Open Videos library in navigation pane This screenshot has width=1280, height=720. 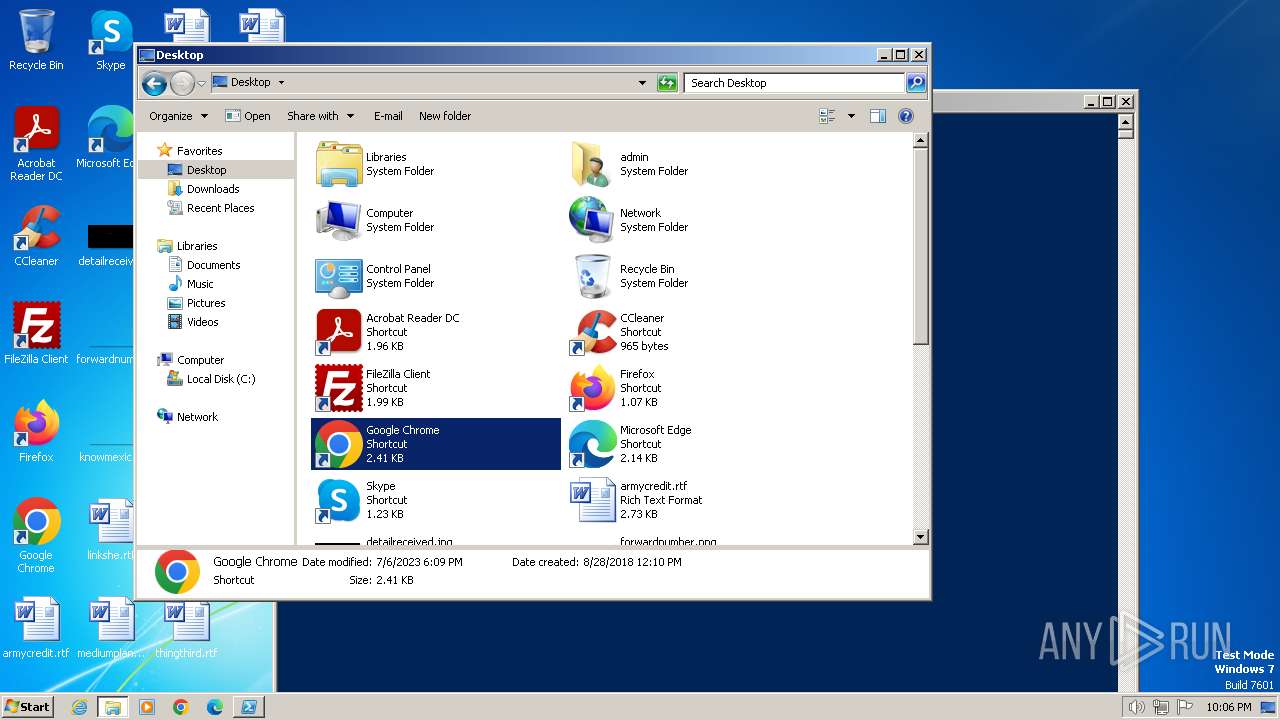coord(202,322)
